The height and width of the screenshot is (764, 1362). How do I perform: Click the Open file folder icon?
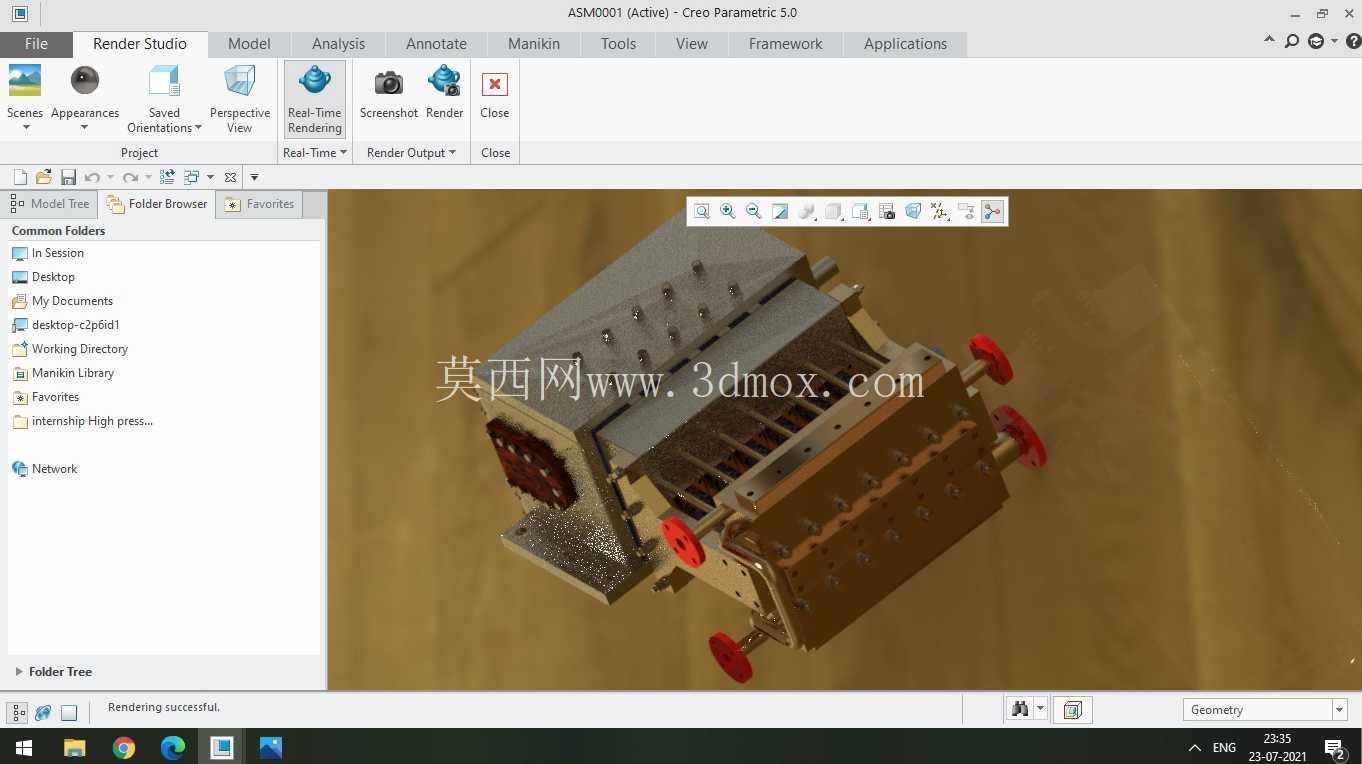point(43,177)
